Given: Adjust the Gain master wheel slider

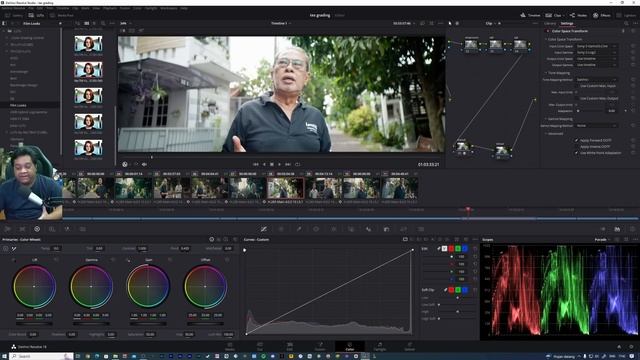Looking at the screenshot, I should coord(148,324).
